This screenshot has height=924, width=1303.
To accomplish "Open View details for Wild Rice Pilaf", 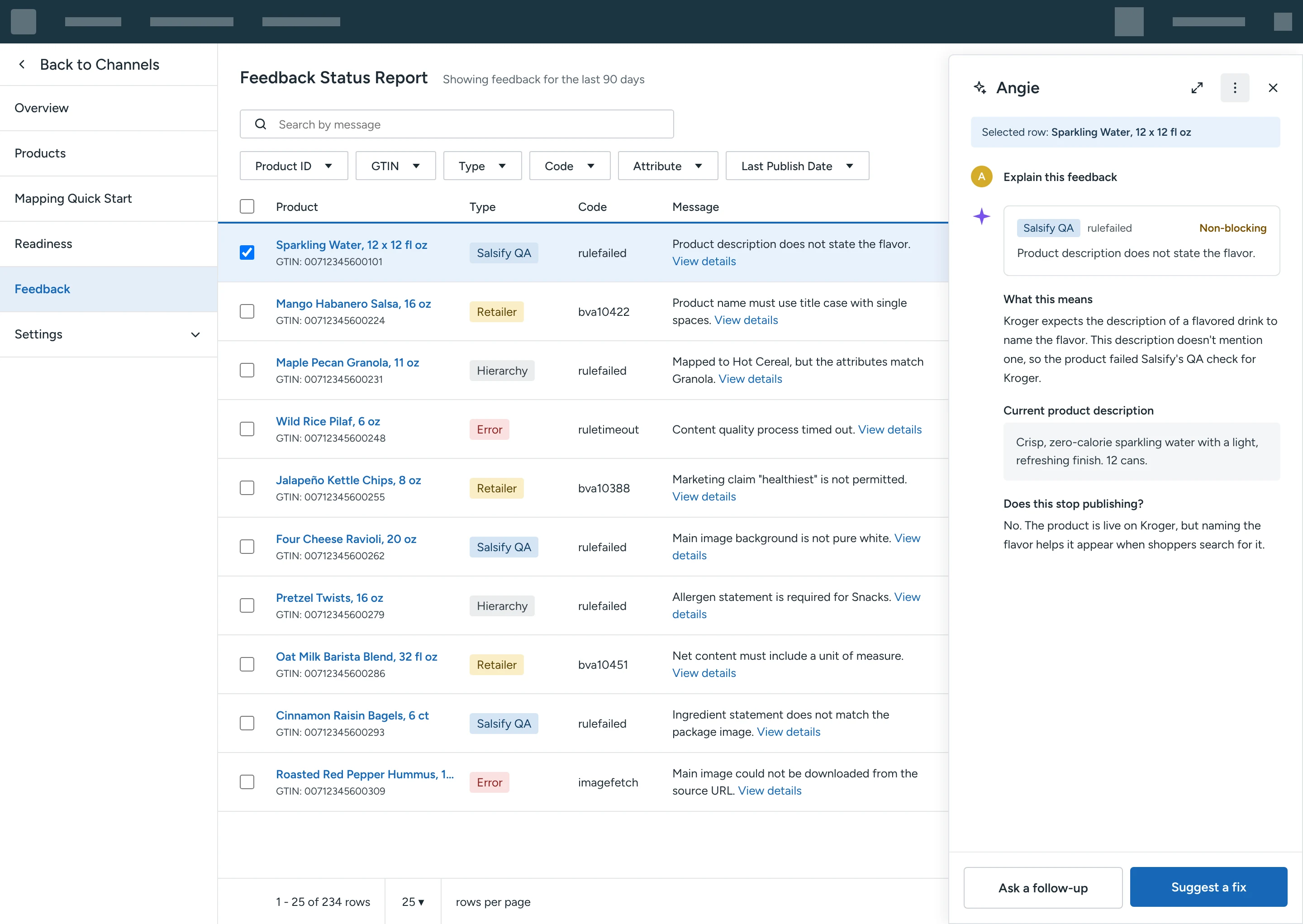I will click(889, 429).
